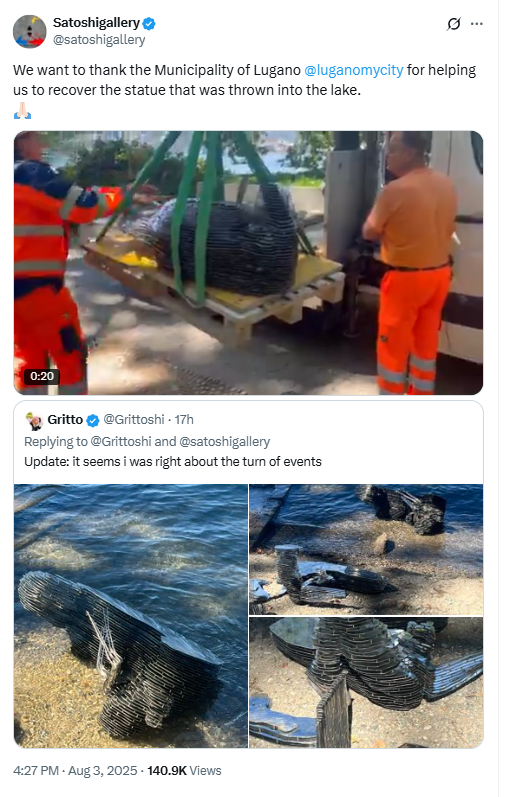Follow the @luganomycity mention link
This screenshot has height=797, width=510.
[x=353, y=70]
